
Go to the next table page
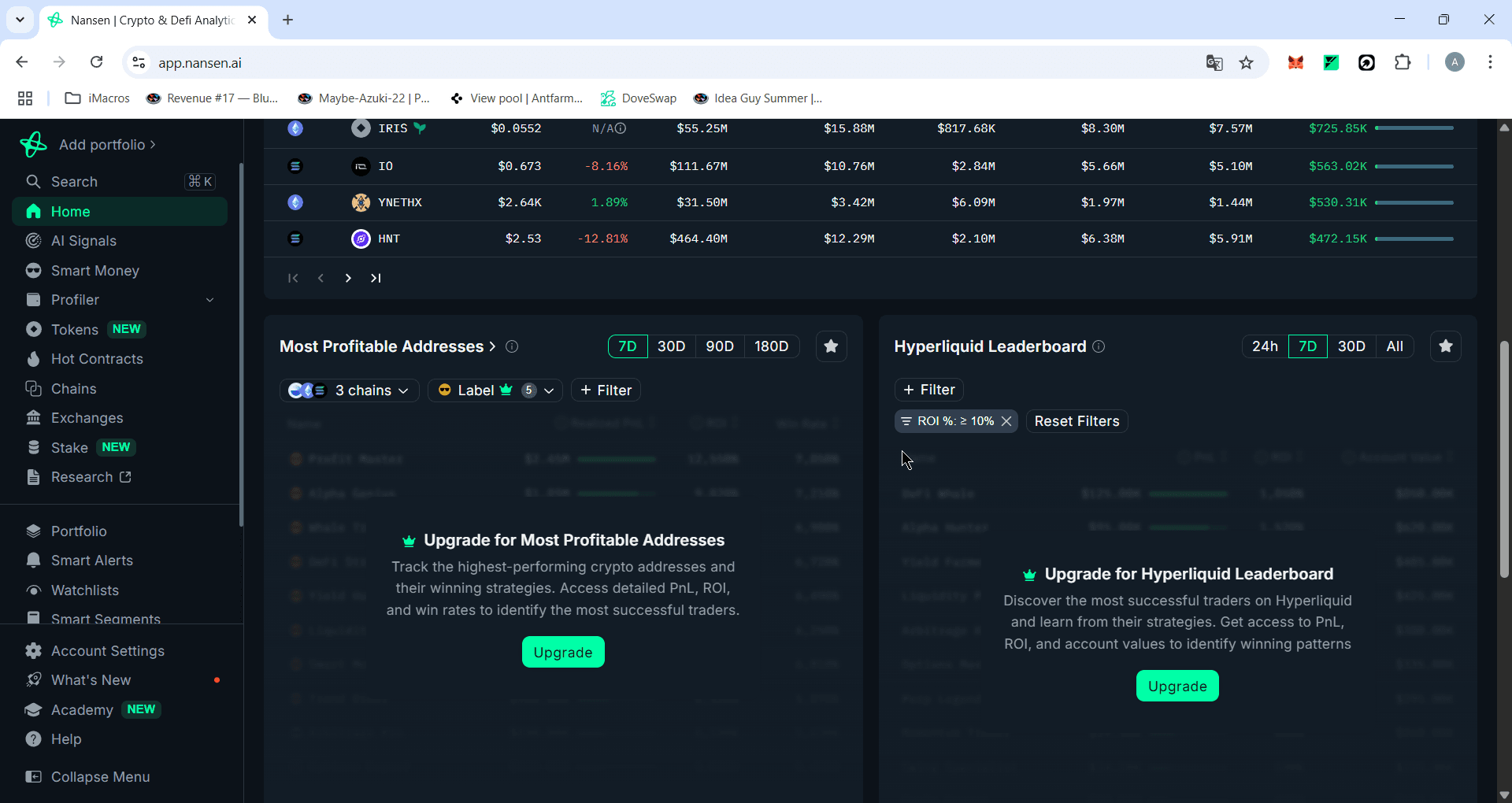348,278
